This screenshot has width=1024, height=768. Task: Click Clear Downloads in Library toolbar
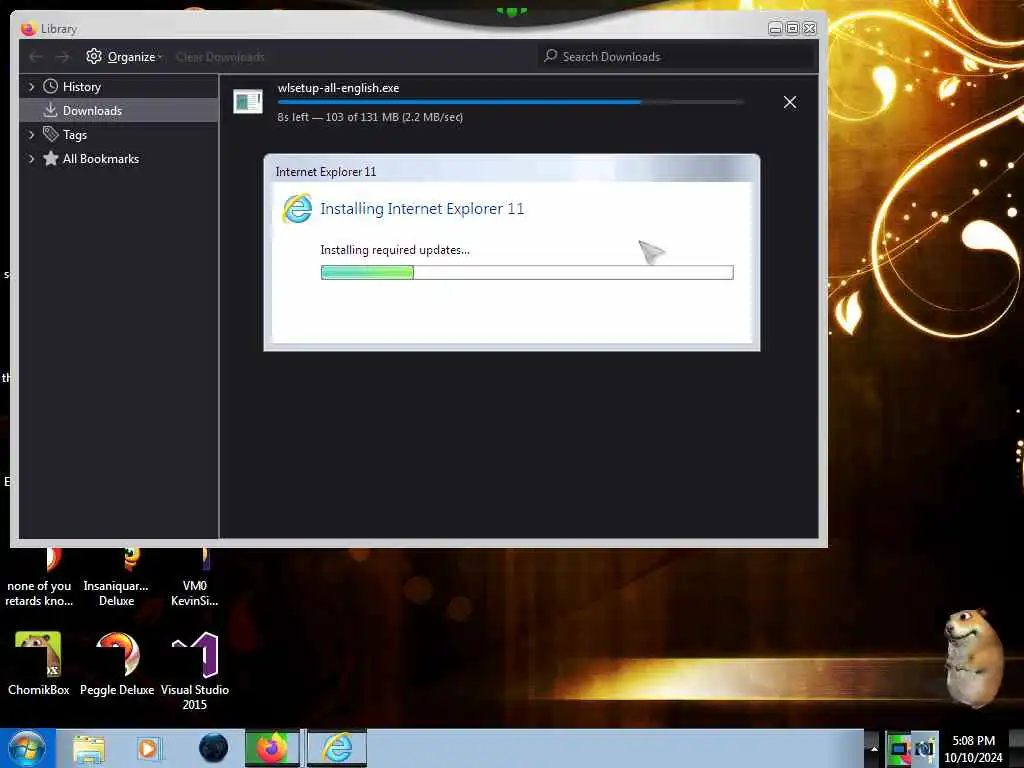tap(220, 57)
